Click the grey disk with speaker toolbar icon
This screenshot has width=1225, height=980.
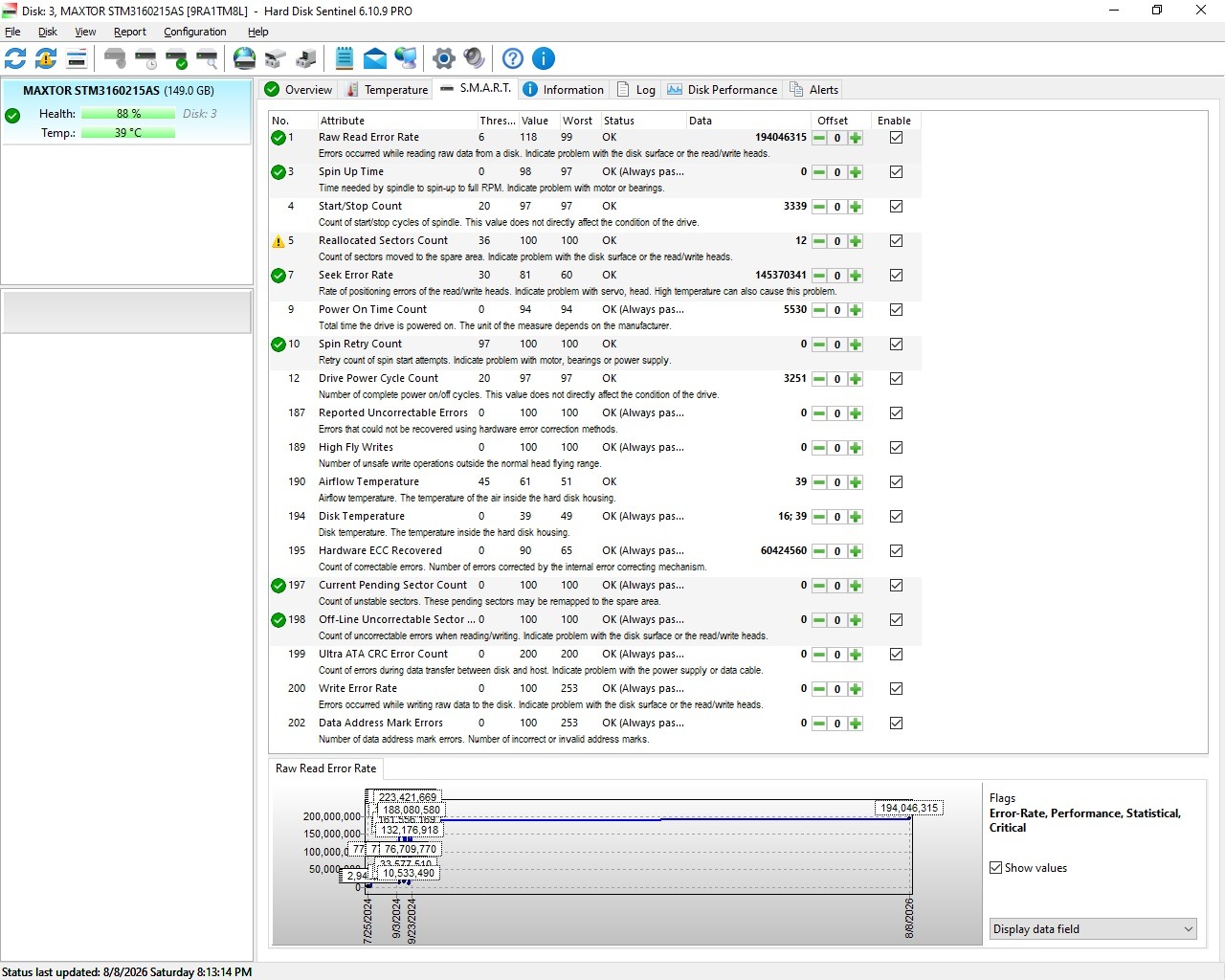click(x=115, y=58)
